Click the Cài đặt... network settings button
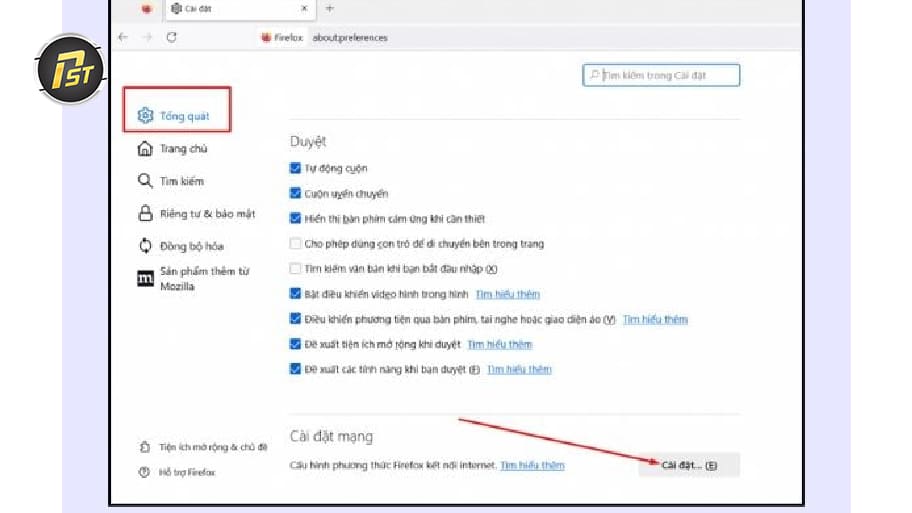 (689, 465)
